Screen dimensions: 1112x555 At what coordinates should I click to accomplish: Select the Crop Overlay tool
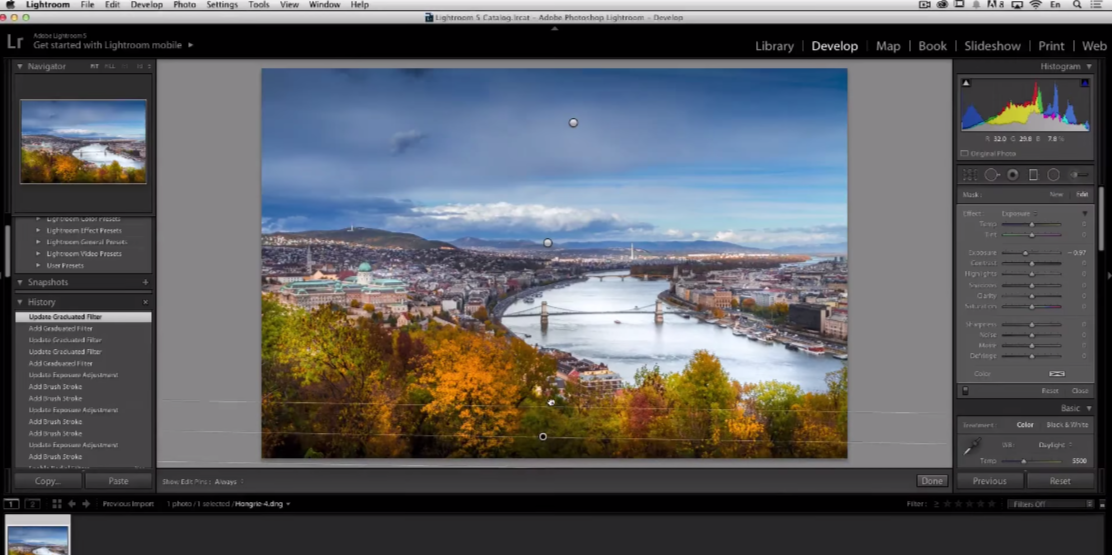[x=969, y=175]
